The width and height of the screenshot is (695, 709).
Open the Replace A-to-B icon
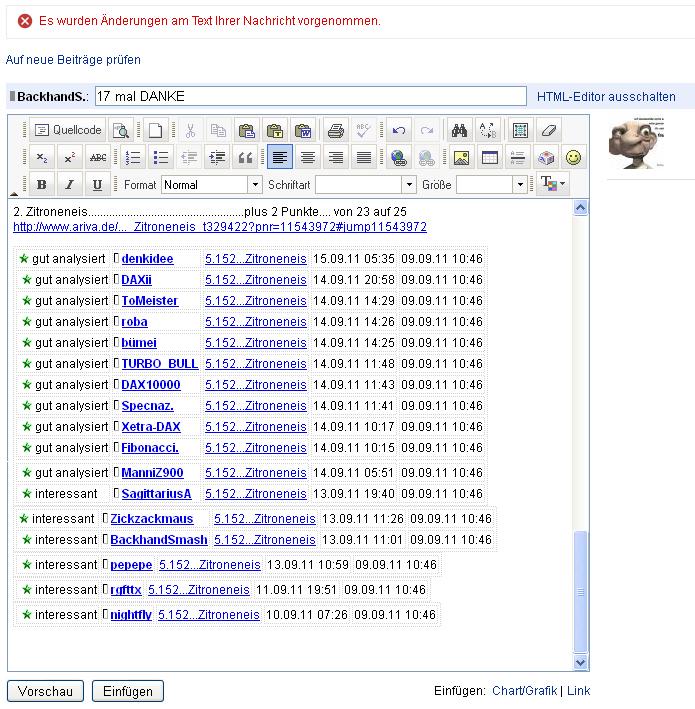pos(487,131)
